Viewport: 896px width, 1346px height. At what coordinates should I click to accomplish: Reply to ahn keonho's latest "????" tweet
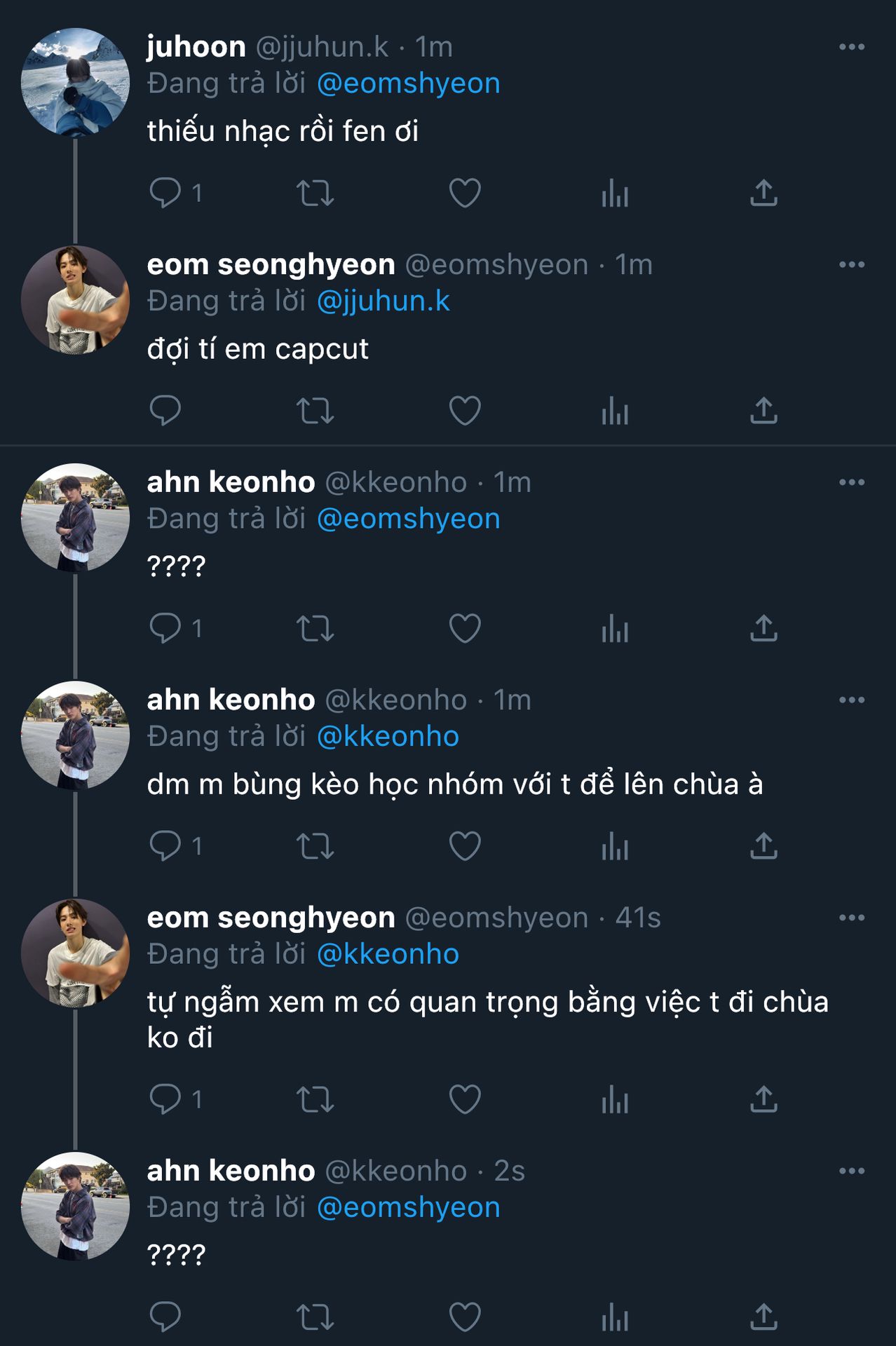[165, 1317]
